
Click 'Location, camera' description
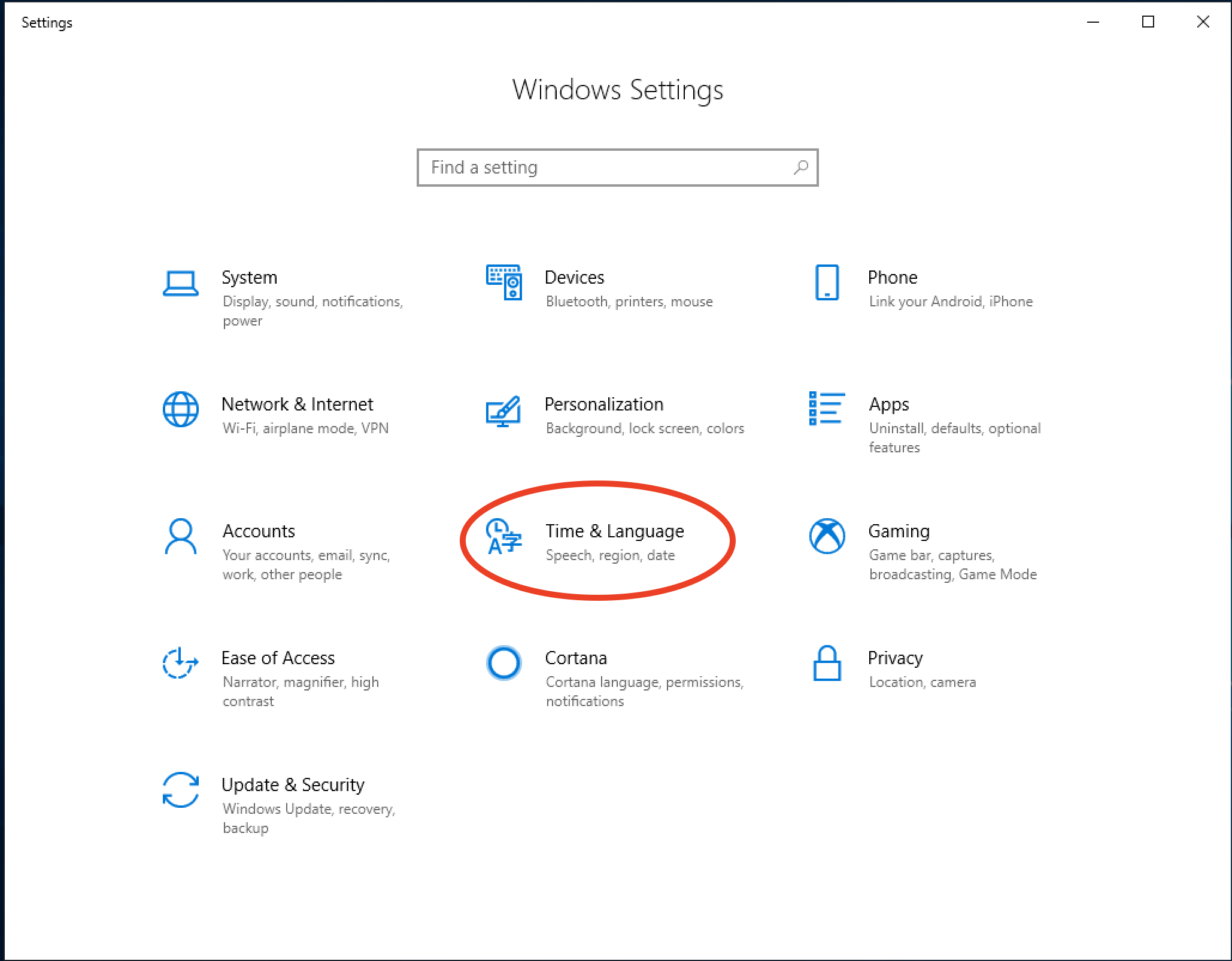(x=923, y=682)
